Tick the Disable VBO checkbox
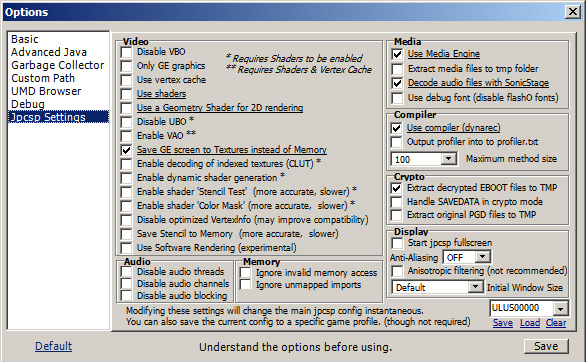 (x=126, y=52)
